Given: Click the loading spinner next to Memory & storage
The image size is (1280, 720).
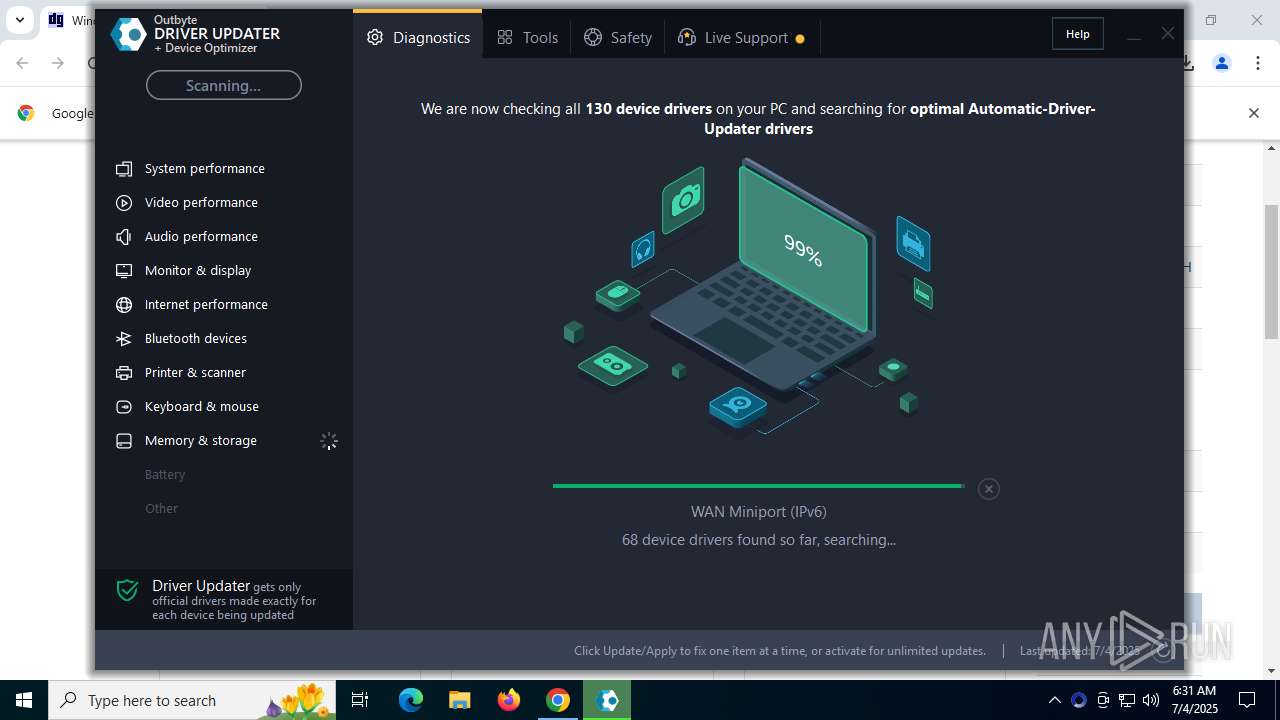Looking at the screenshot, I should click(x=329, y=441).
